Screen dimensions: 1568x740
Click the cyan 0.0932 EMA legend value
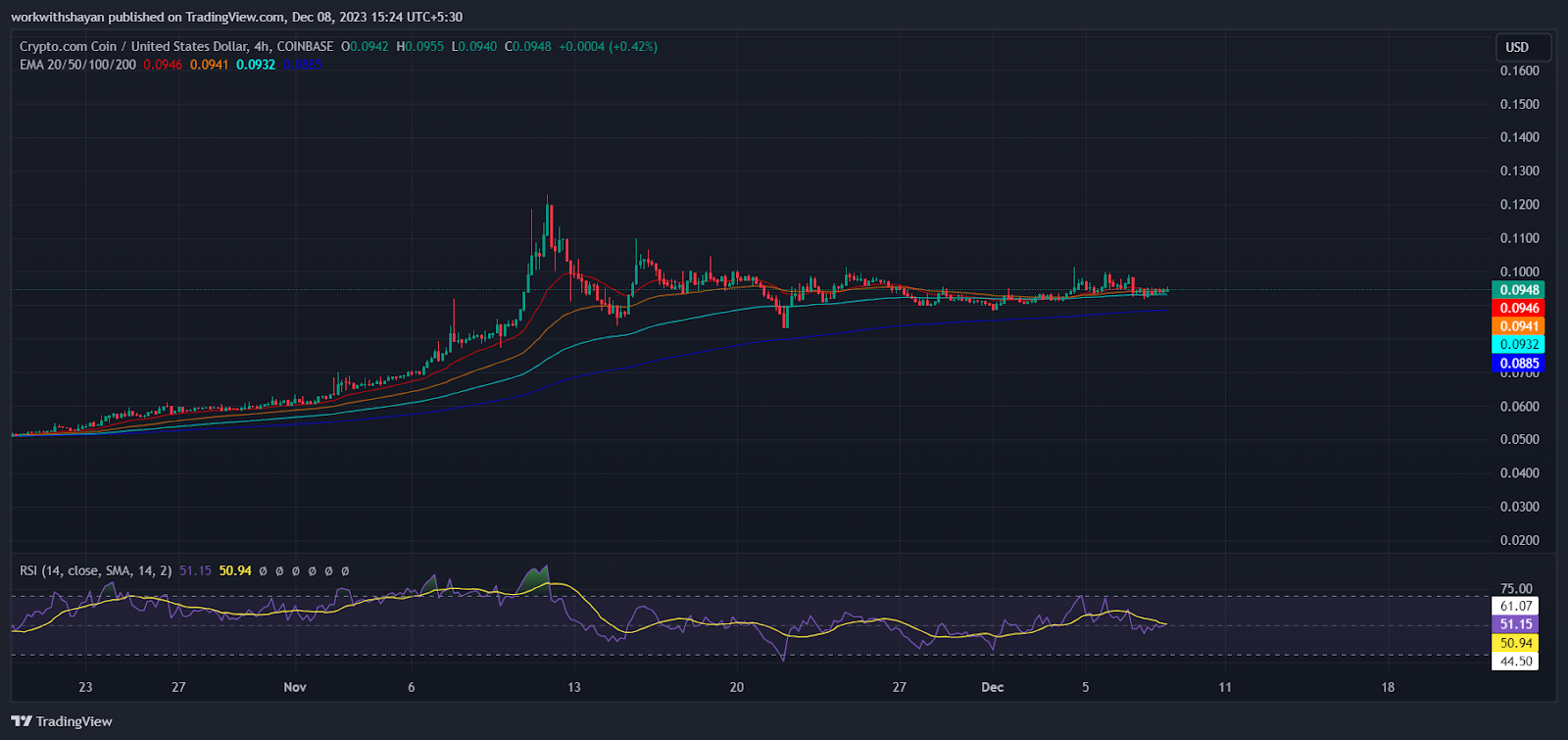pyautogui.click(x=256, y=65)
